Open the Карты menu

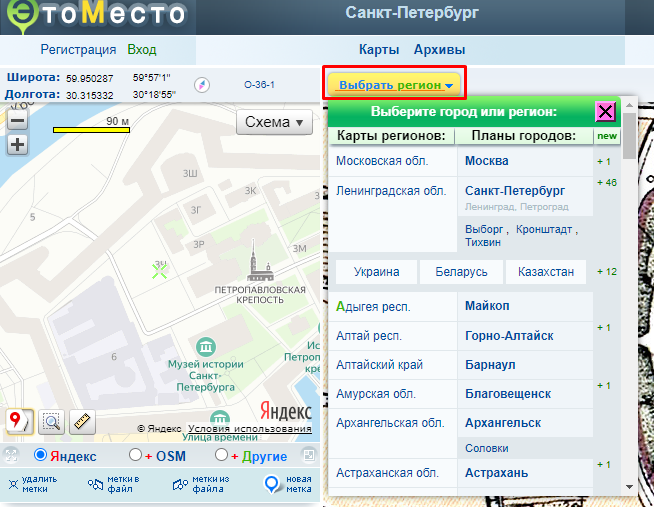379,50
